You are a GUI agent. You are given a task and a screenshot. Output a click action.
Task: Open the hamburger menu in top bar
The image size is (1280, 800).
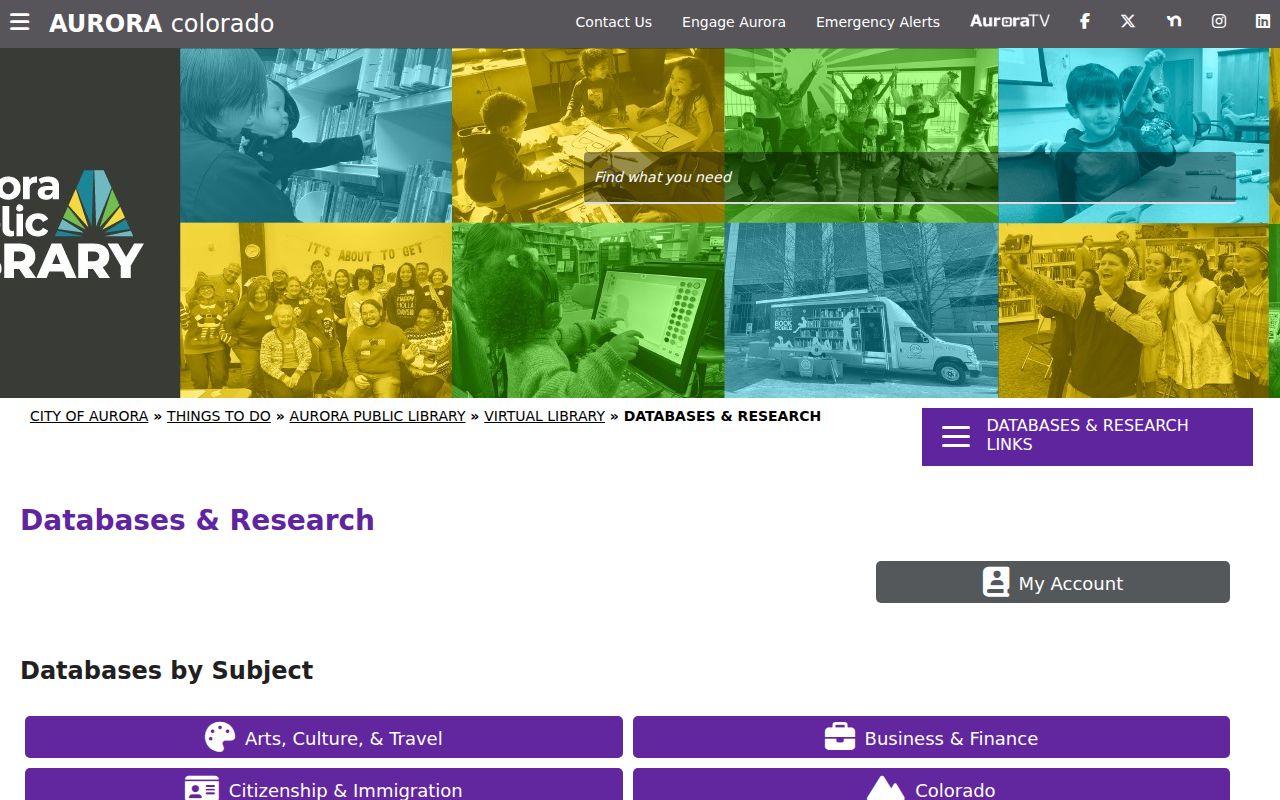point(20,22)
